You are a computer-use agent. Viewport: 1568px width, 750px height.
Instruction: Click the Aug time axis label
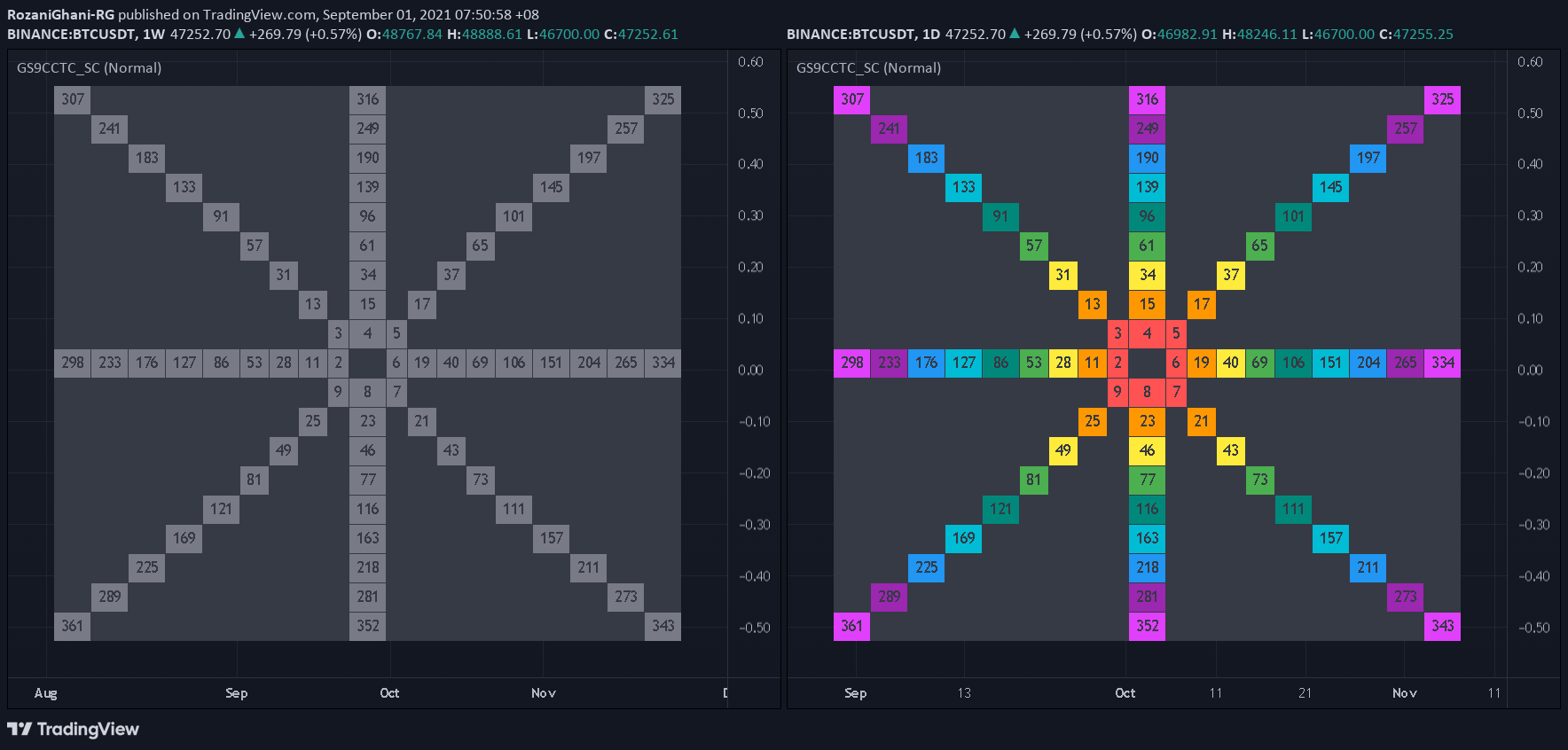point(45,693)
